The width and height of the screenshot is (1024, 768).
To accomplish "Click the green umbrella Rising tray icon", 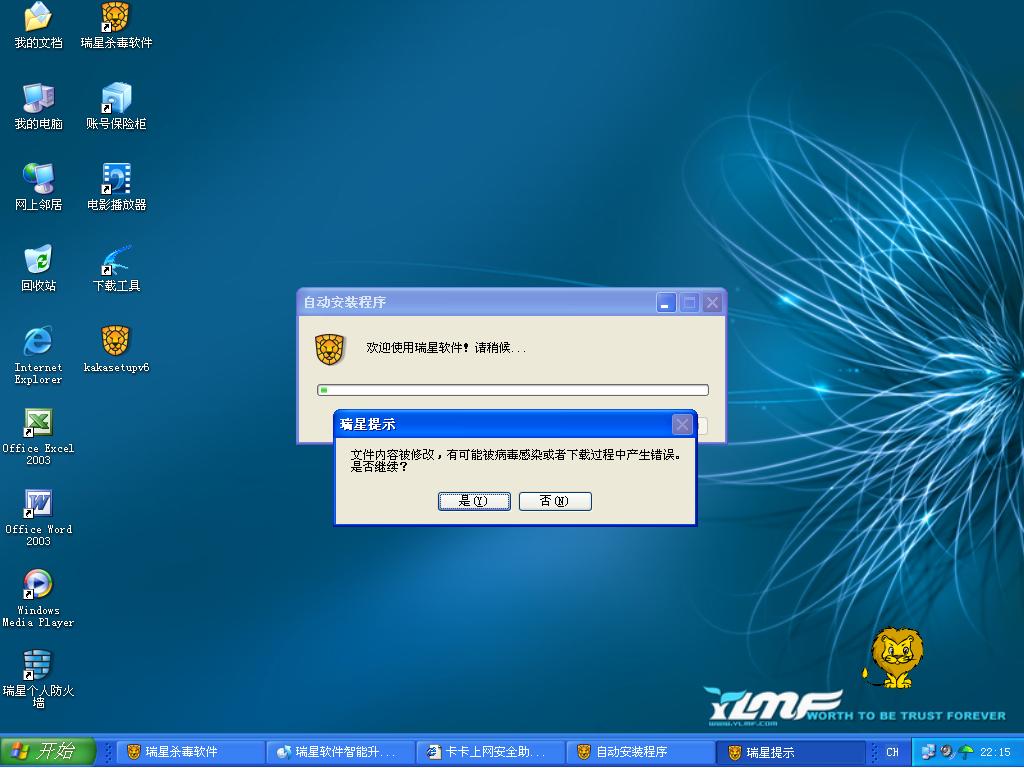I will coord(966,752).
